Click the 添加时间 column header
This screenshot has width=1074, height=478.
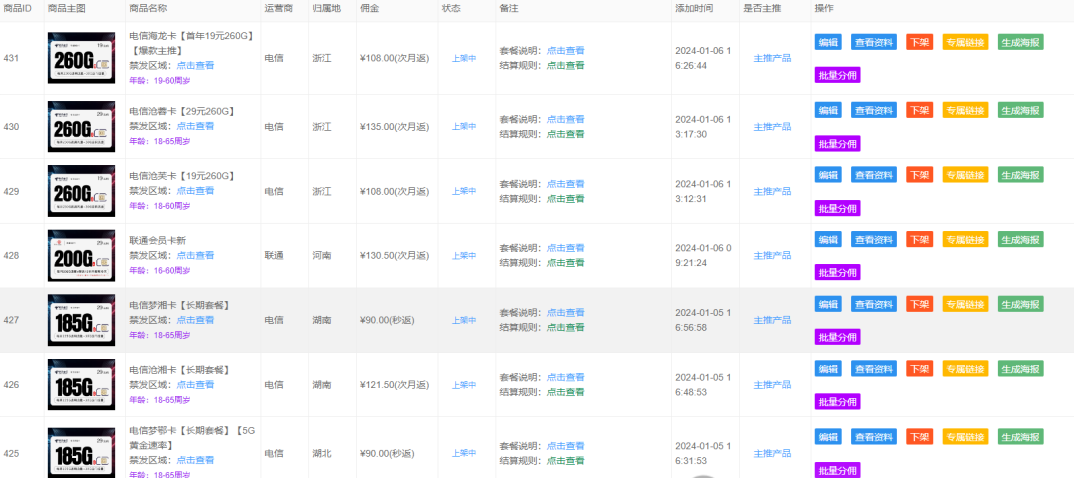(694, 8)
